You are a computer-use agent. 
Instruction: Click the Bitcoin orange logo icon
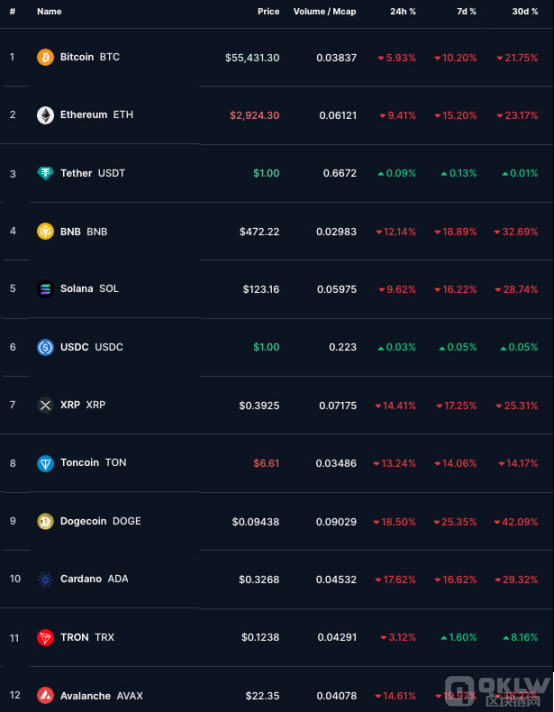45,57
